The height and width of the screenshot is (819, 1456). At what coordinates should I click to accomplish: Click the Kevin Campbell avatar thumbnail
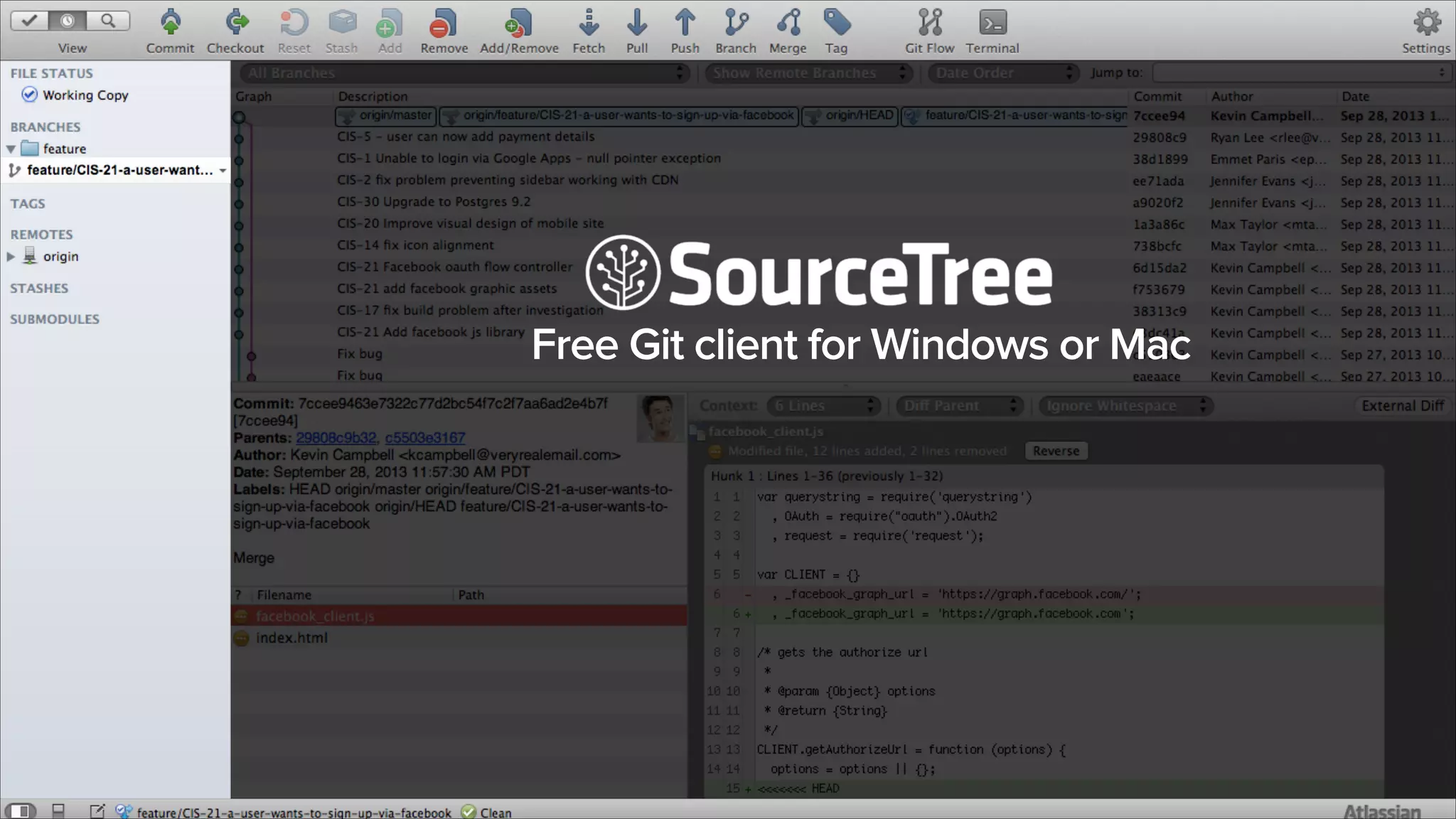(x=659, y=418)
